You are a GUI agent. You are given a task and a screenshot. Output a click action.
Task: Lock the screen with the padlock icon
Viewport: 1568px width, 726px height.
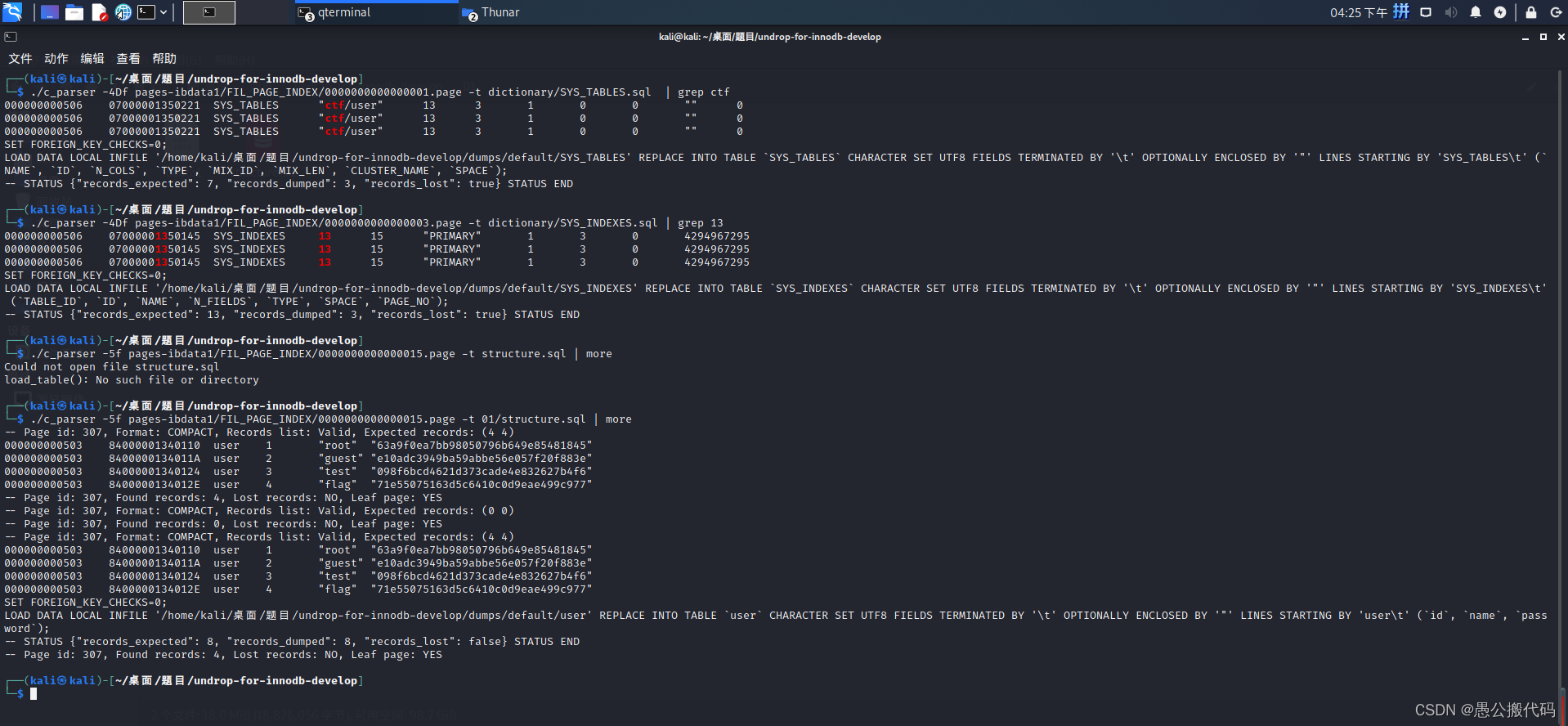coord(1531,12)
